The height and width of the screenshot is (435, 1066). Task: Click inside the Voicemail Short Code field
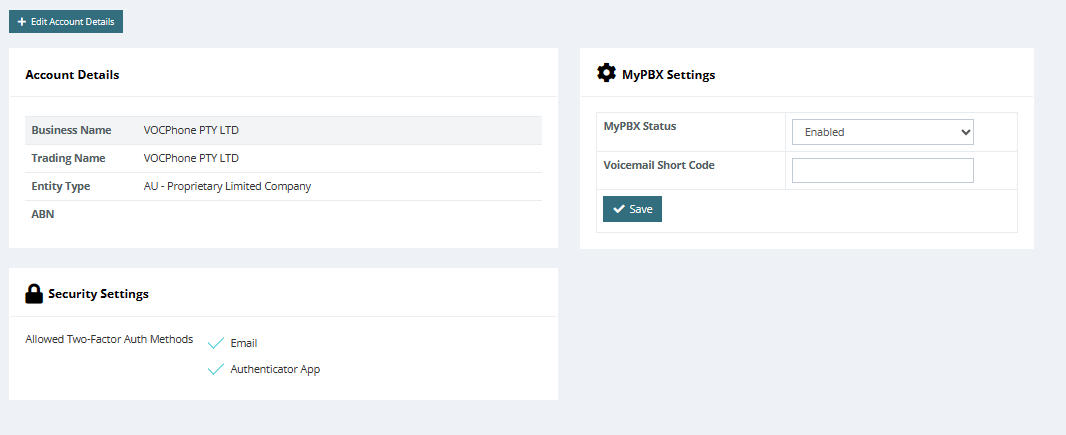[882, 171]
